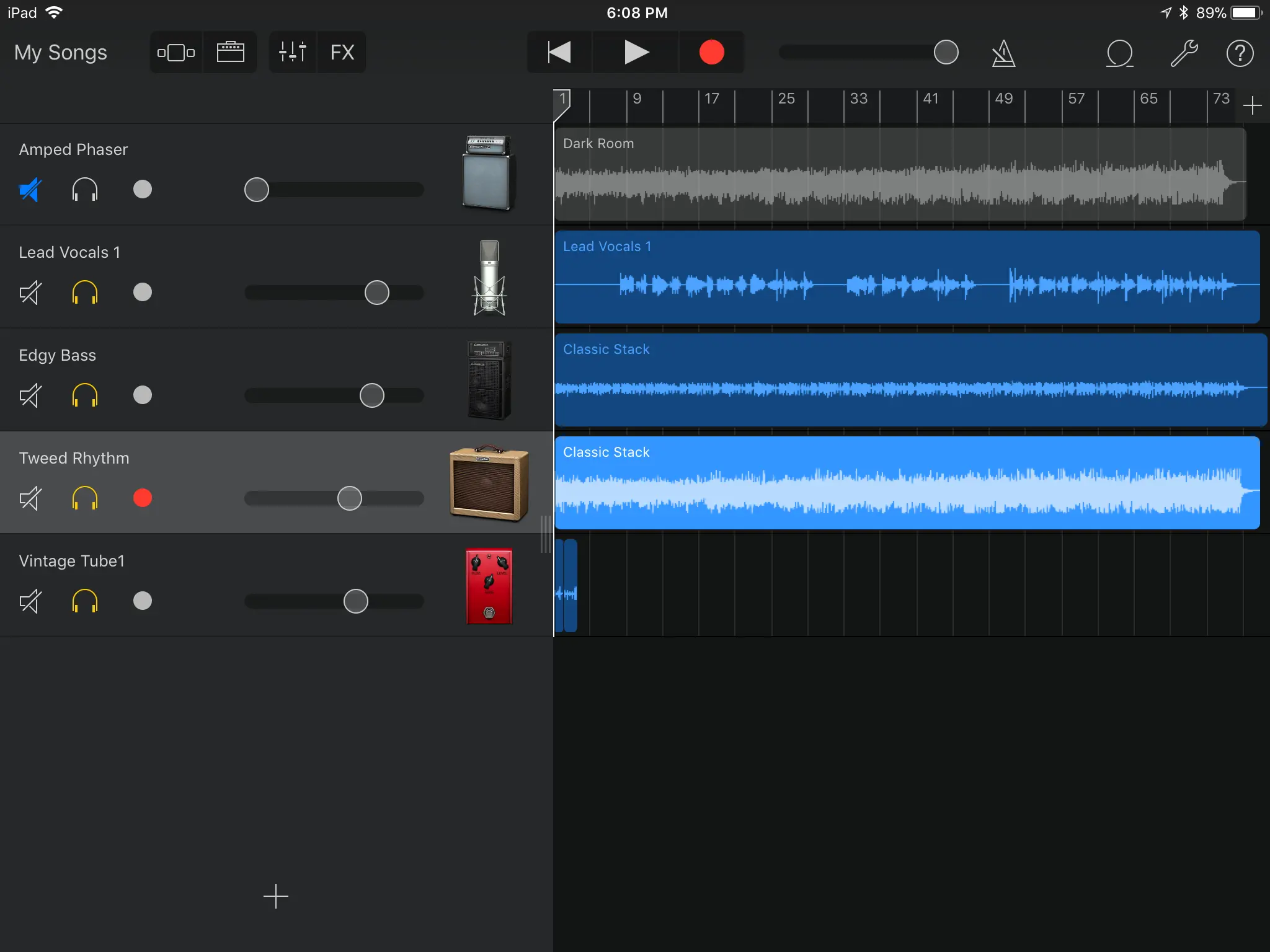The height and width of the screenshot is (952, 1270).
Task: Unmute the Amped Phaser track
Action: (30, 190)
